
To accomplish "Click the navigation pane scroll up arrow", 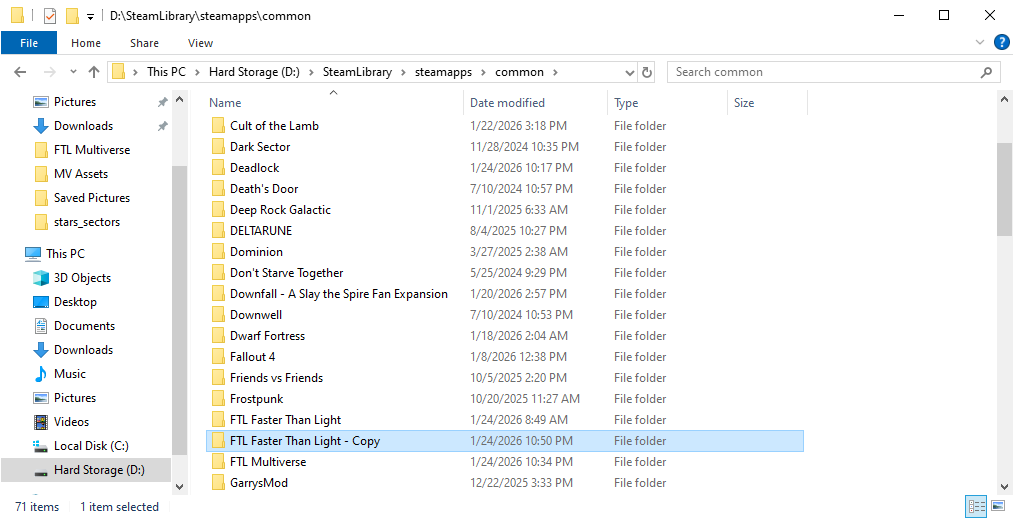I will click(x=180, y=100).
